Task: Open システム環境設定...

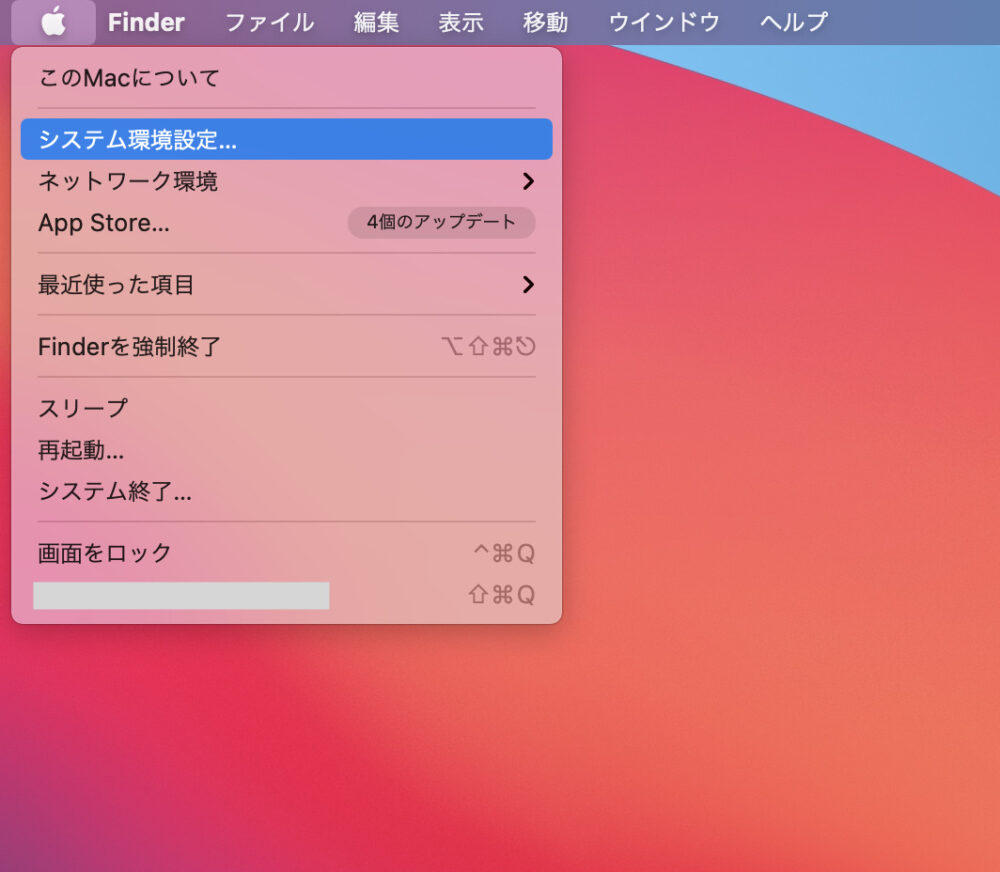Action: point(286,139)
